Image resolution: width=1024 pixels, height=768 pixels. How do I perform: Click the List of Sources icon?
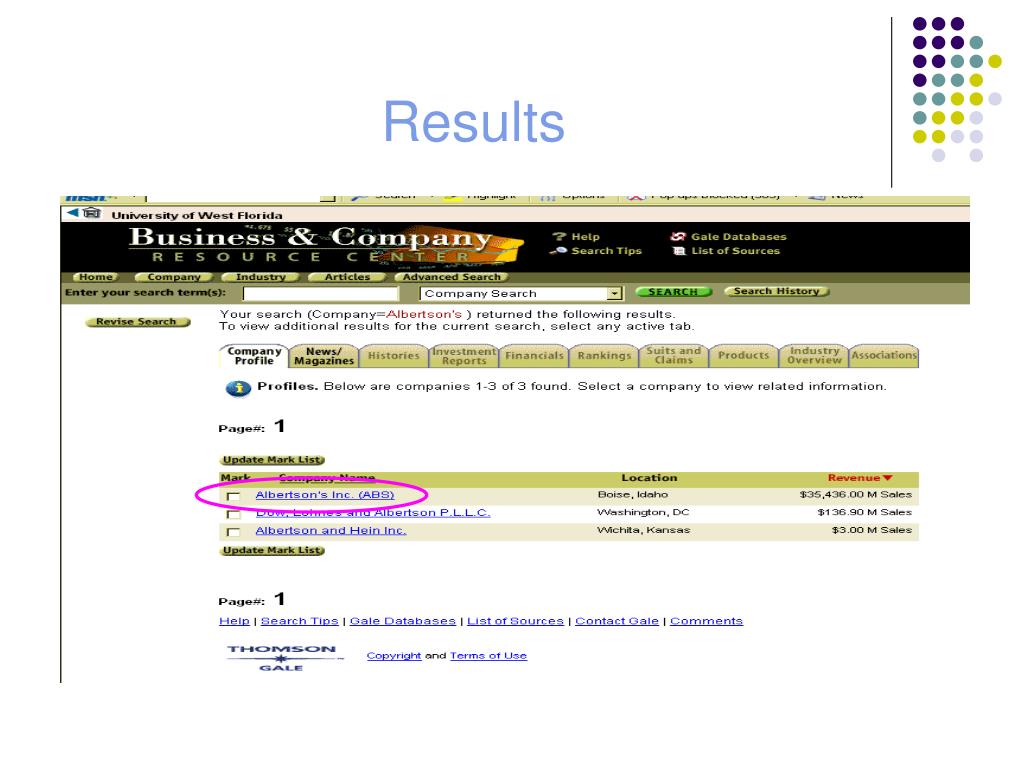(x=679, y=251)
